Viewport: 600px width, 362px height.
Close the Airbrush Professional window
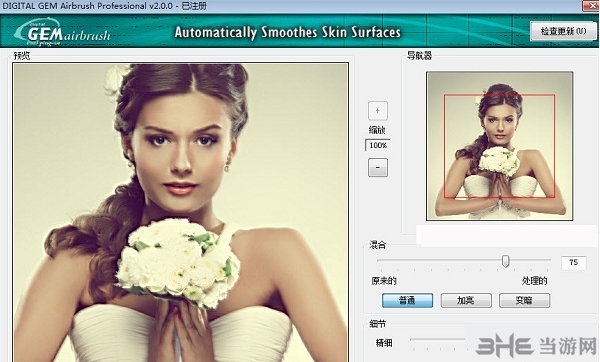click(591, 6)
